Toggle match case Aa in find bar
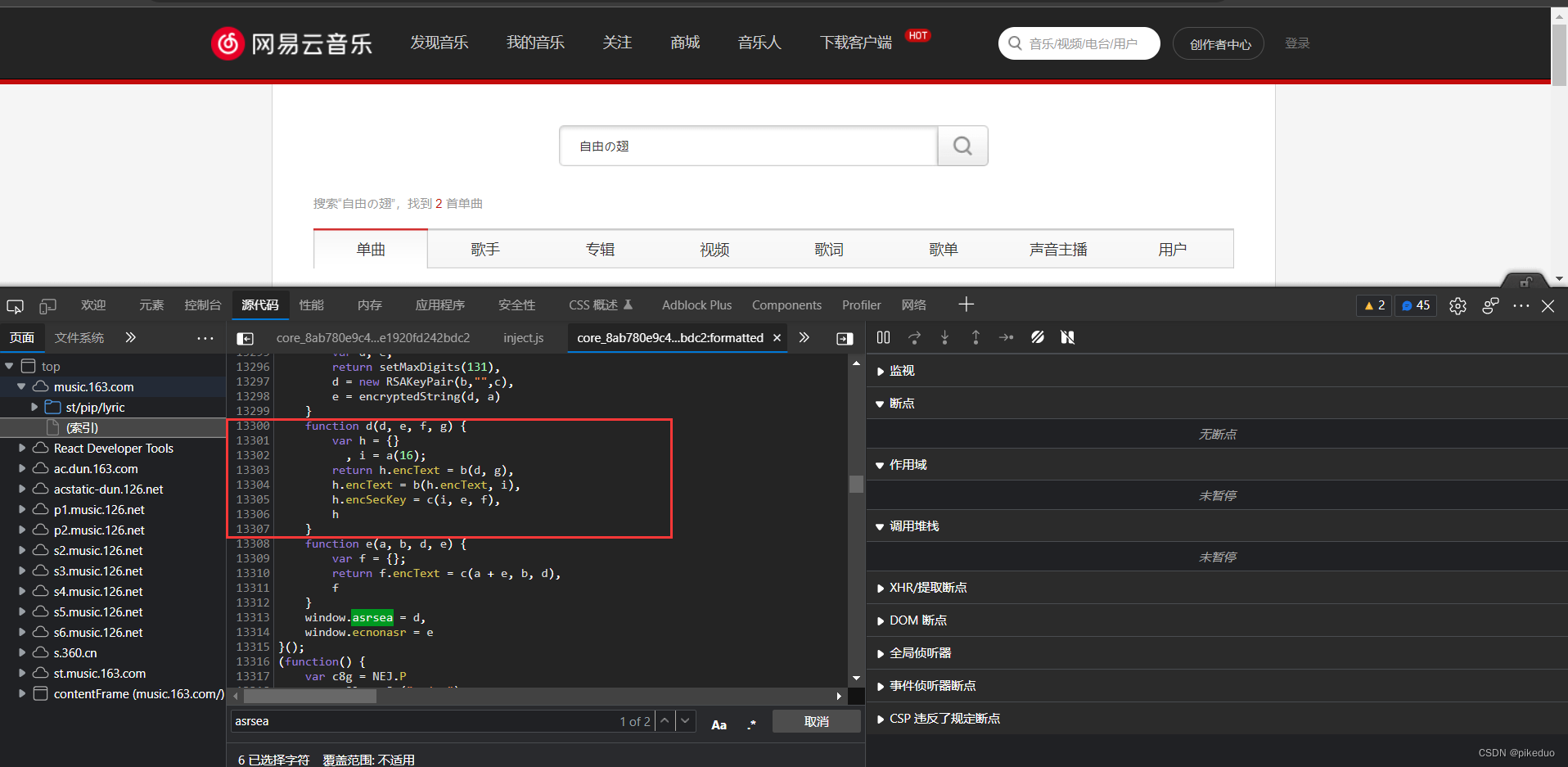 (x=719, y=724)
